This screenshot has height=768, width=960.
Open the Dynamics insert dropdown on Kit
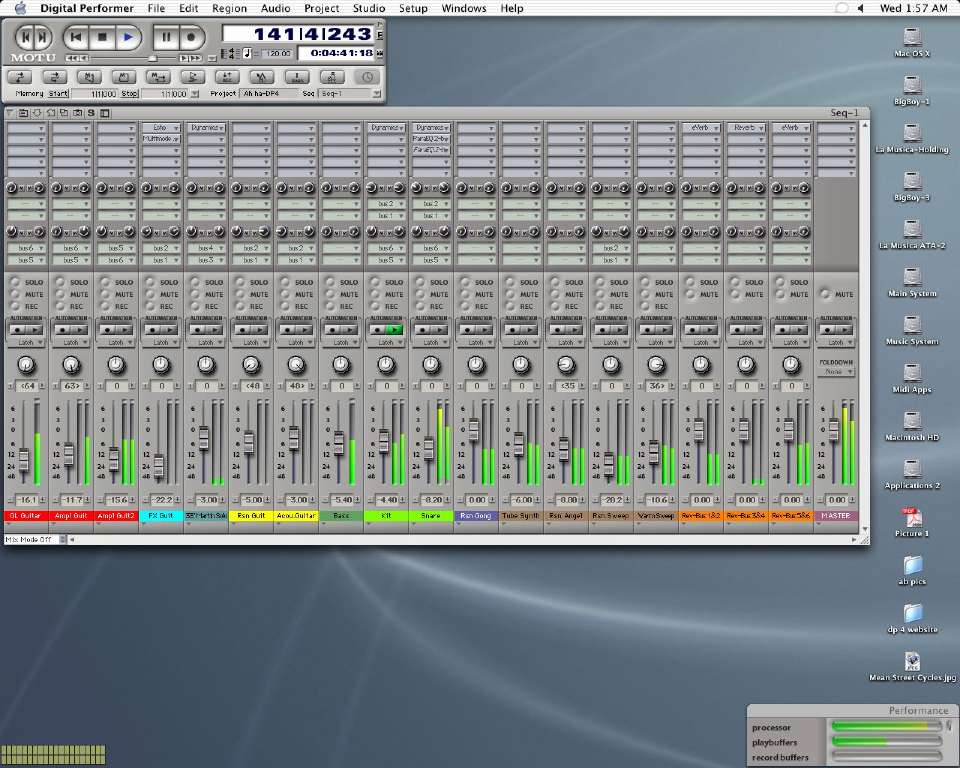click(x=386, y=127)
